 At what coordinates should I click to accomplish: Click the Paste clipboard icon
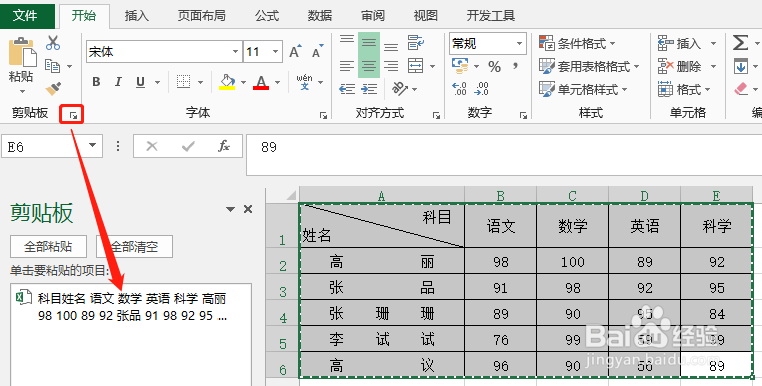(x=22, y=53)
